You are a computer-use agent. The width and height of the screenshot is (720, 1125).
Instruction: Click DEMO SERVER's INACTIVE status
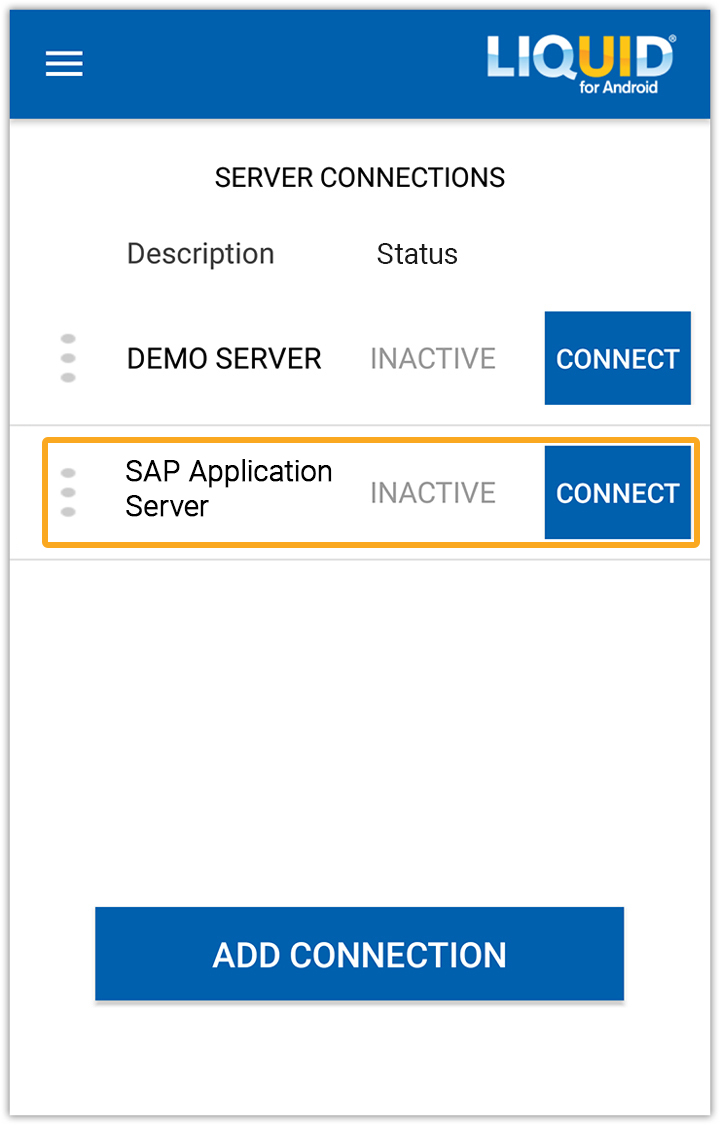coord(433,358)
